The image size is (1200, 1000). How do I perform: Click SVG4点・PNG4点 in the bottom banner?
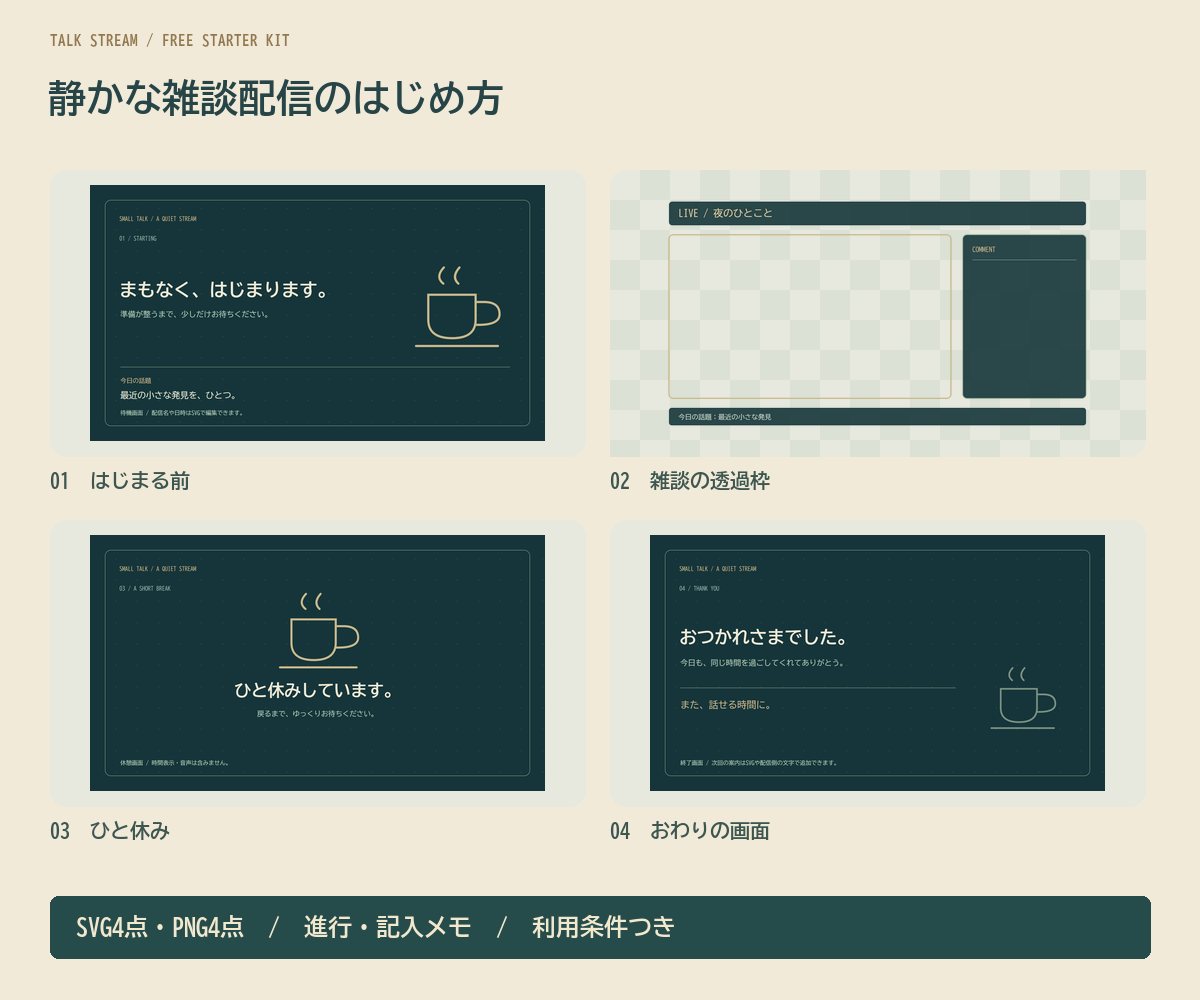[160, 927]
